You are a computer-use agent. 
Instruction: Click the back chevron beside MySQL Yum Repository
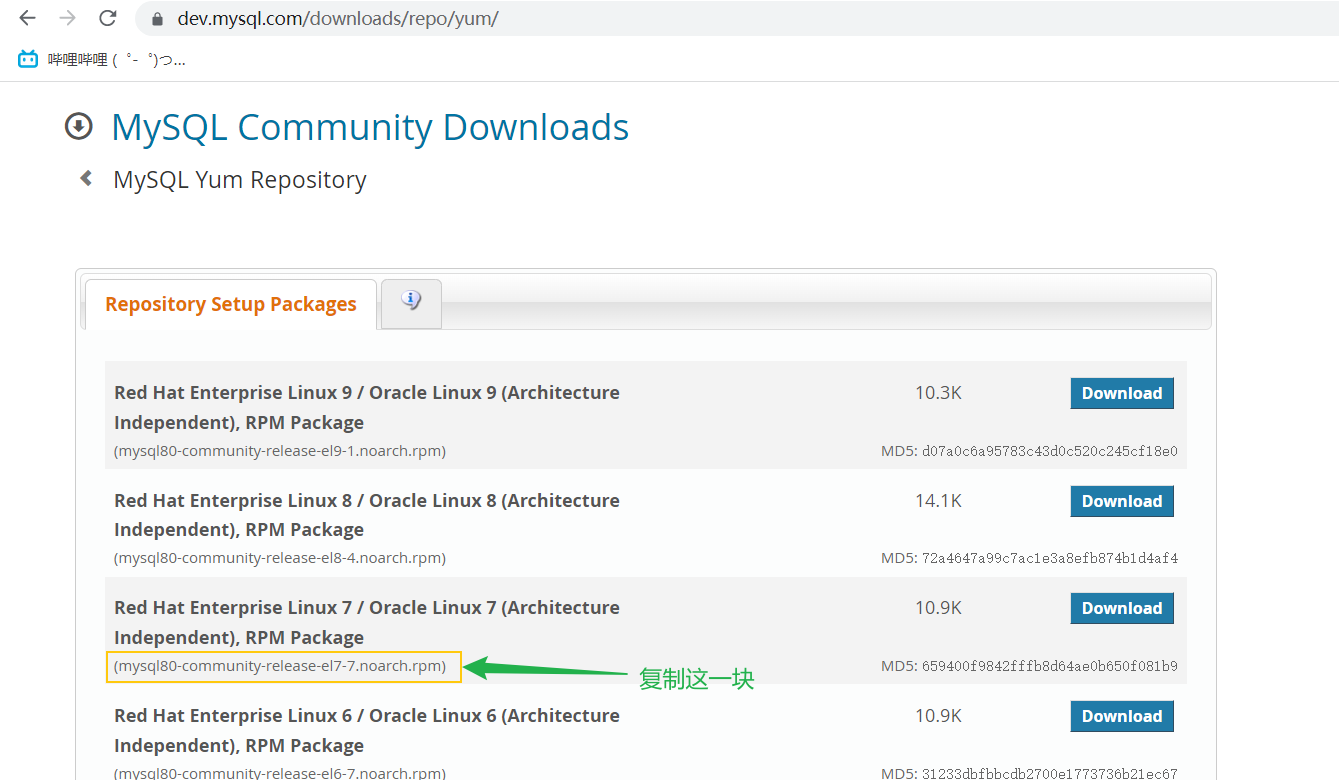tap(86, 178)
